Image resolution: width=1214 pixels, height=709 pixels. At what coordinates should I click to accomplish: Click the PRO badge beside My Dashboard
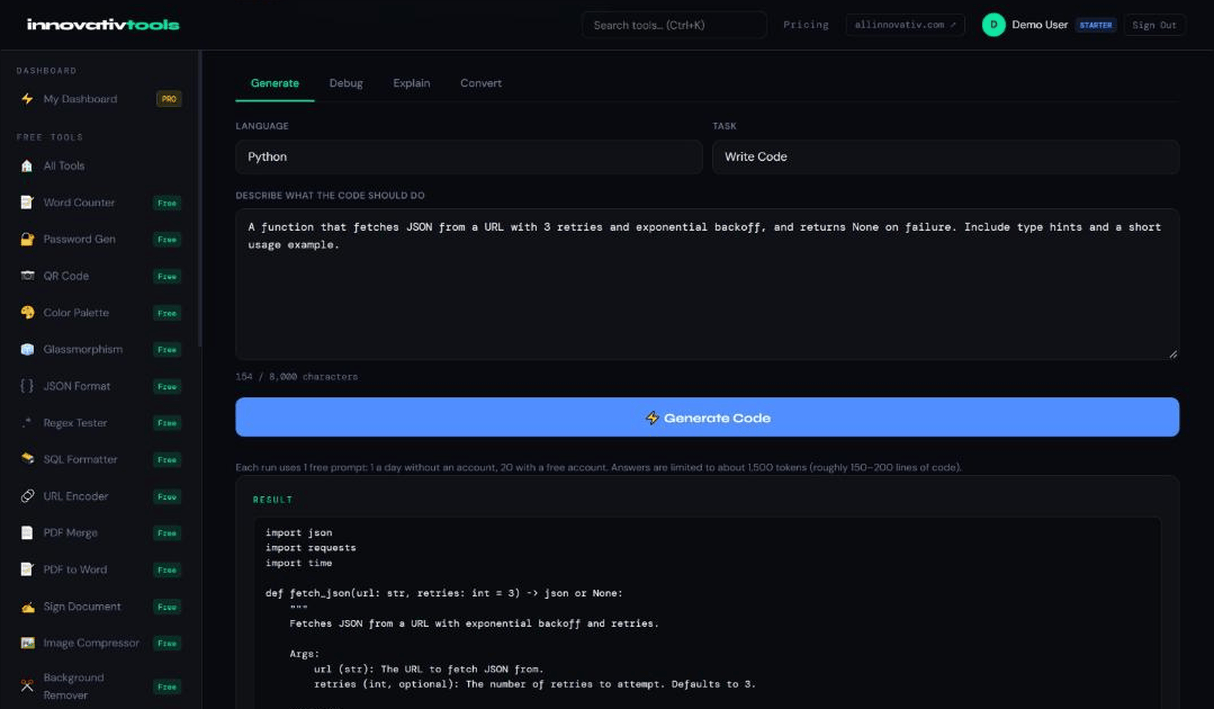[169, 99]
